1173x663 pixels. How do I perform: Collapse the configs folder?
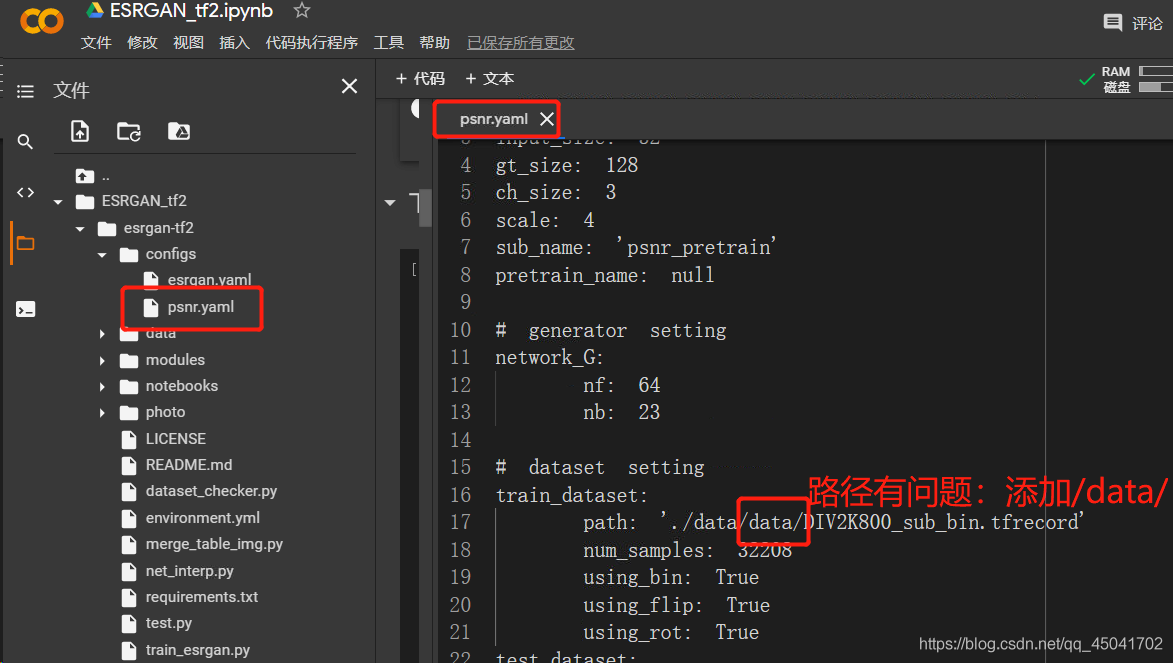(102, 254)
